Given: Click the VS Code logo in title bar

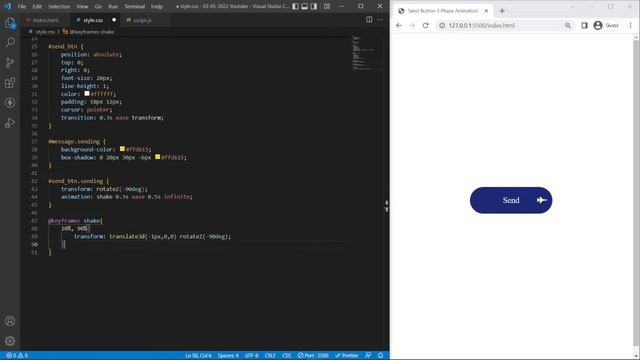Looking at the screenshot, I should pyautogui.click(x=8, y=7).
